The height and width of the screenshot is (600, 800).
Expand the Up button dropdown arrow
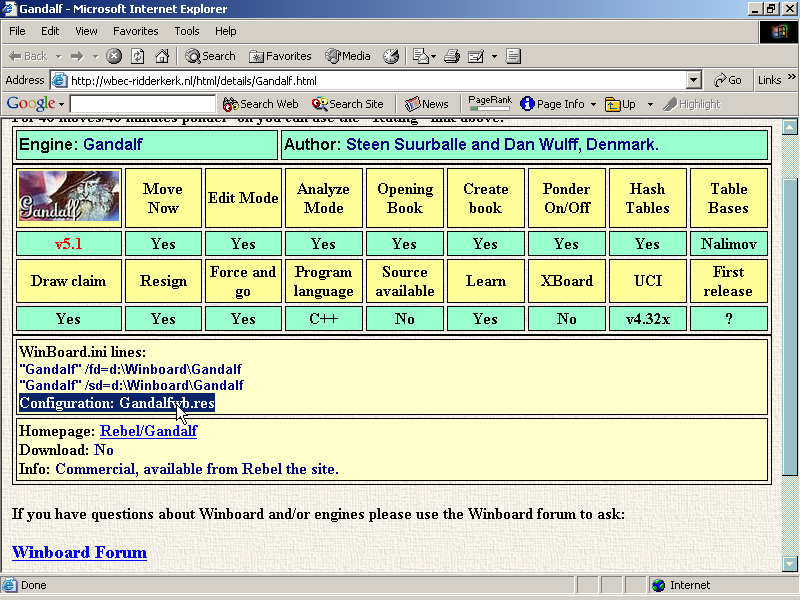pos(650,104)
